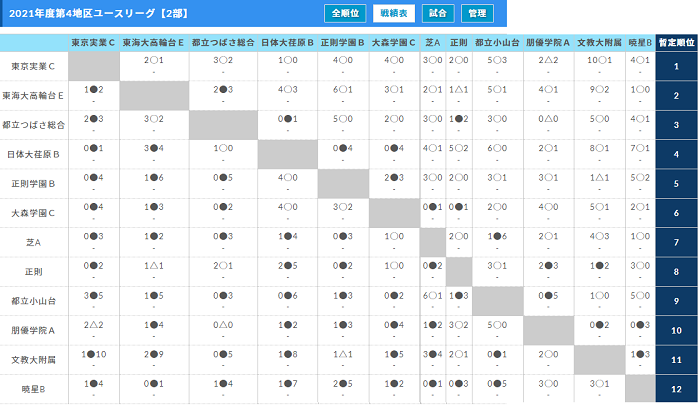Click column header 大森学園C
Viewport: 700px width, 406px height.
(394, 43)
